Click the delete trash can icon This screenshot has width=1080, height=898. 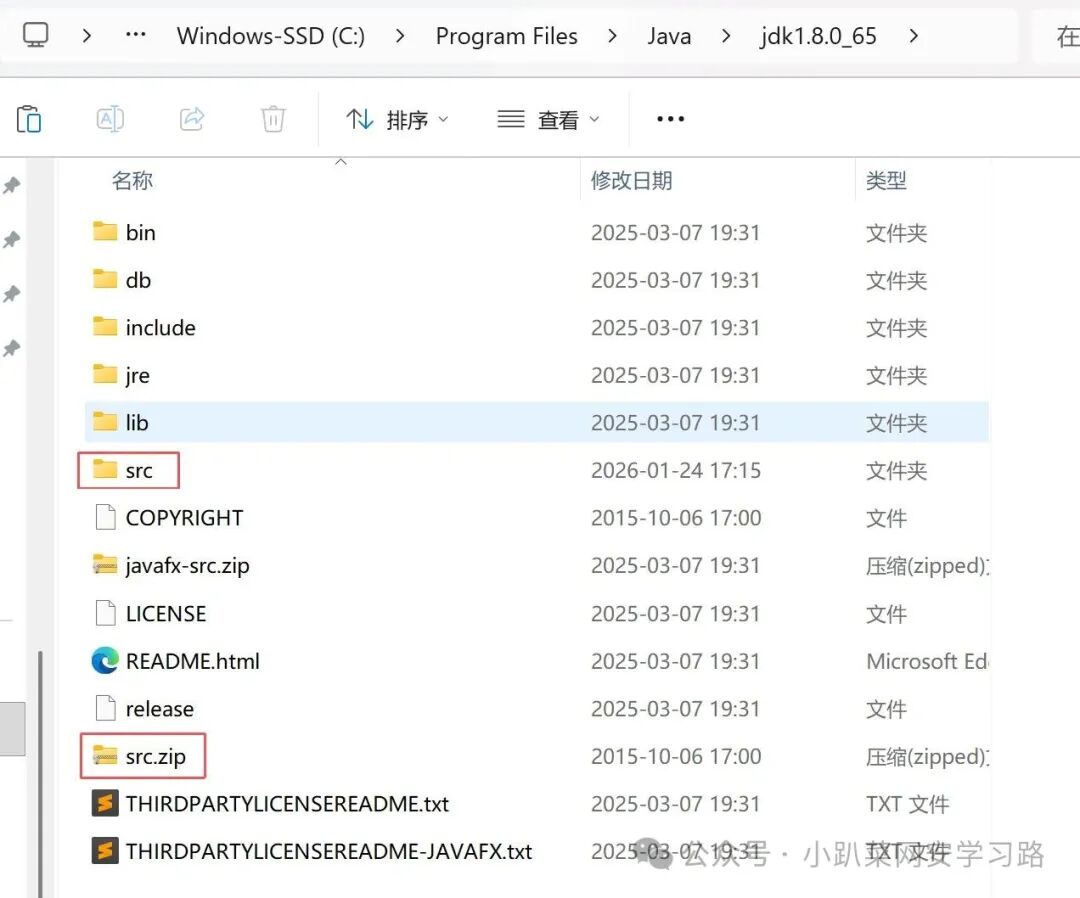pyautogui.click(x=273, y=119)
